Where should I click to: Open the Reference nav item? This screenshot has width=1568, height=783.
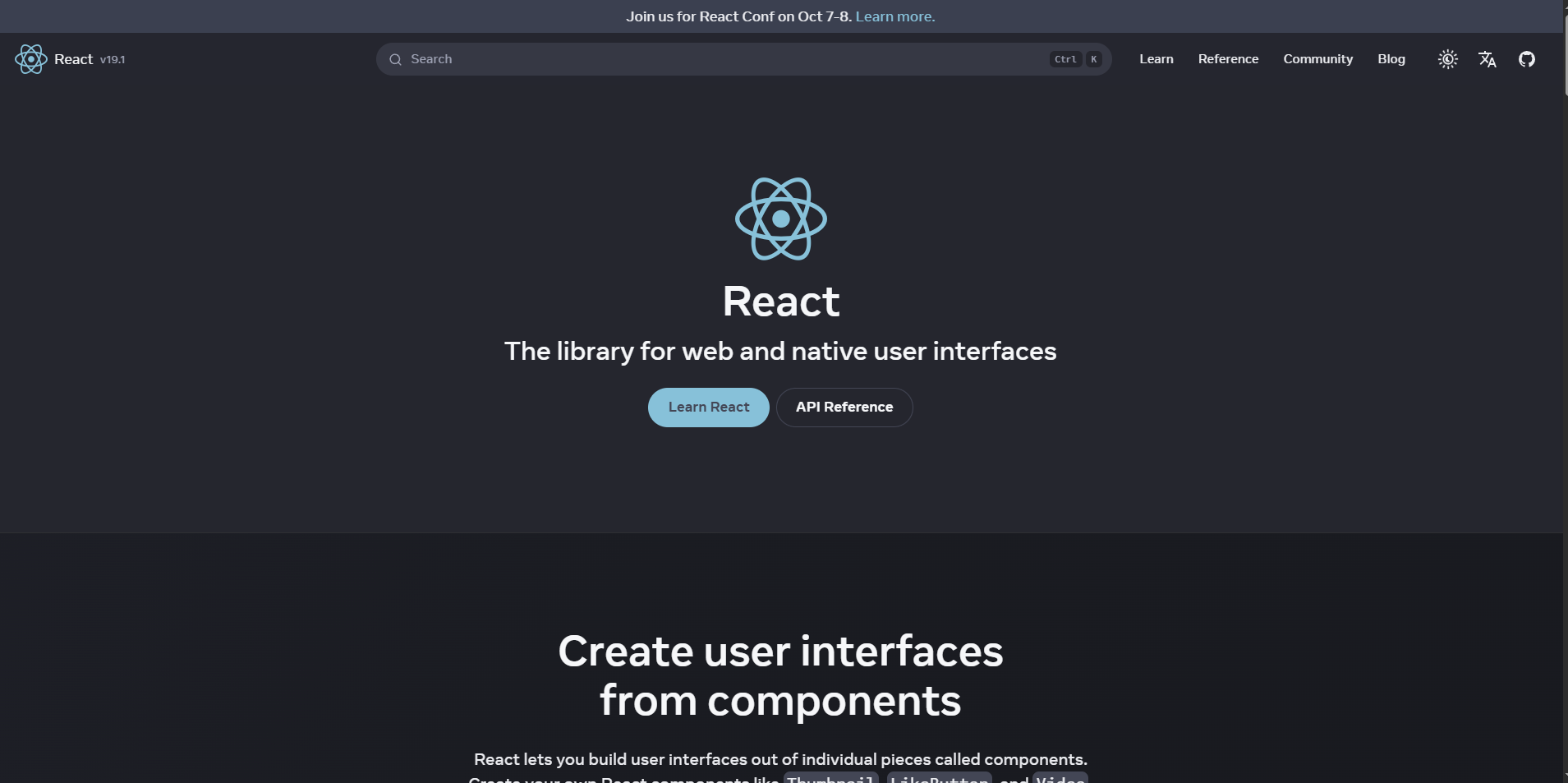[1228, 59]
